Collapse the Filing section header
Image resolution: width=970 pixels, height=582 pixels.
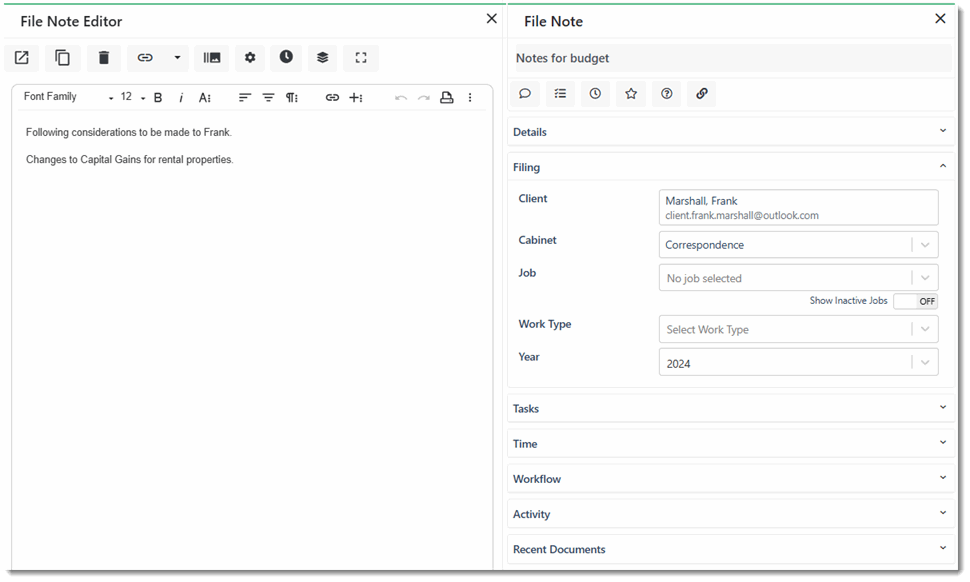(x=730, y=167)
